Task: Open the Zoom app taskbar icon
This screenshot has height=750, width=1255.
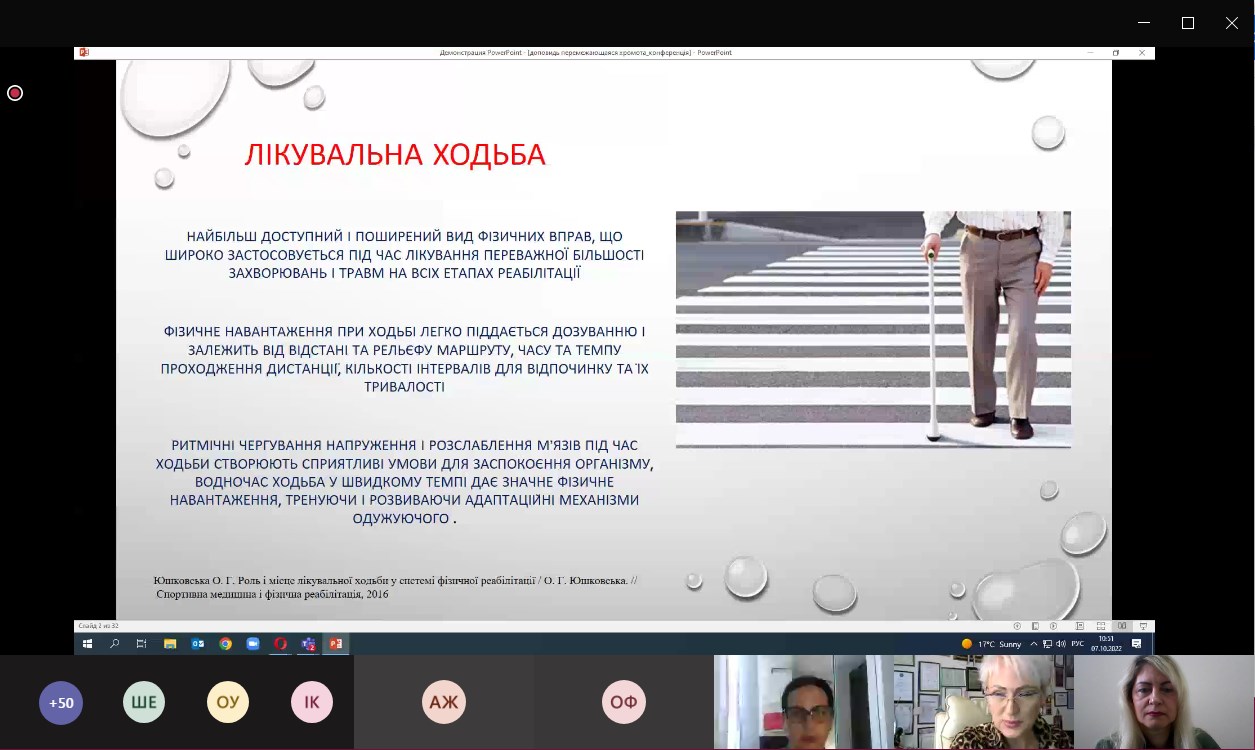Action: 253,644
